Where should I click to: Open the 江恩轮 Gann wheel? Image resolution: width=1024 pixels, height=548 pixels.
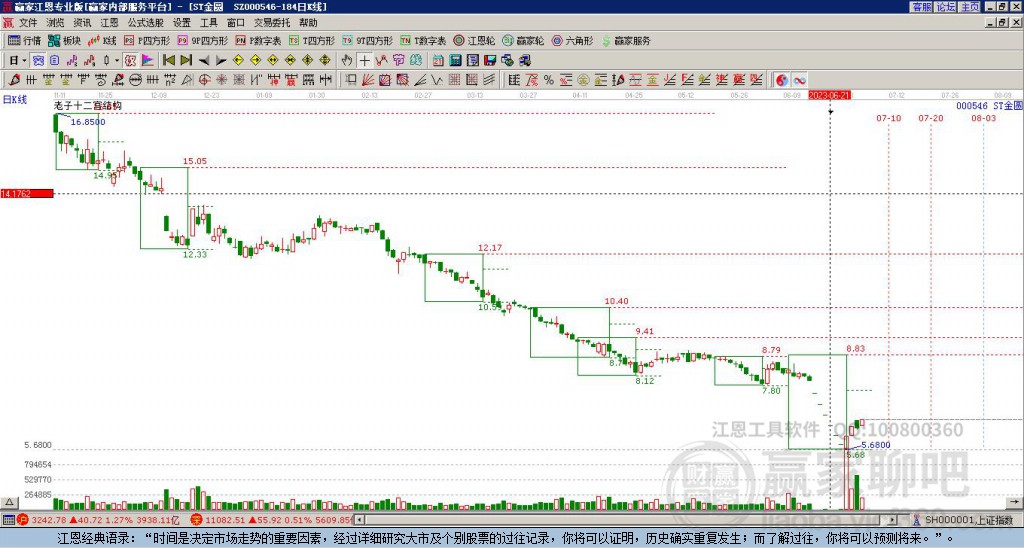click(x=474, y=40)
